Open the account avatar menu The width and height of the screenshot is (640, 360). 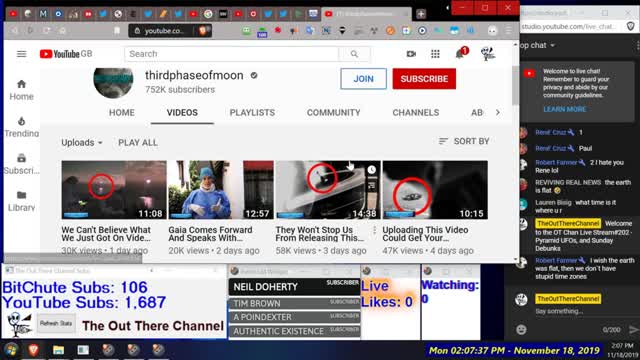coord(488,53)
